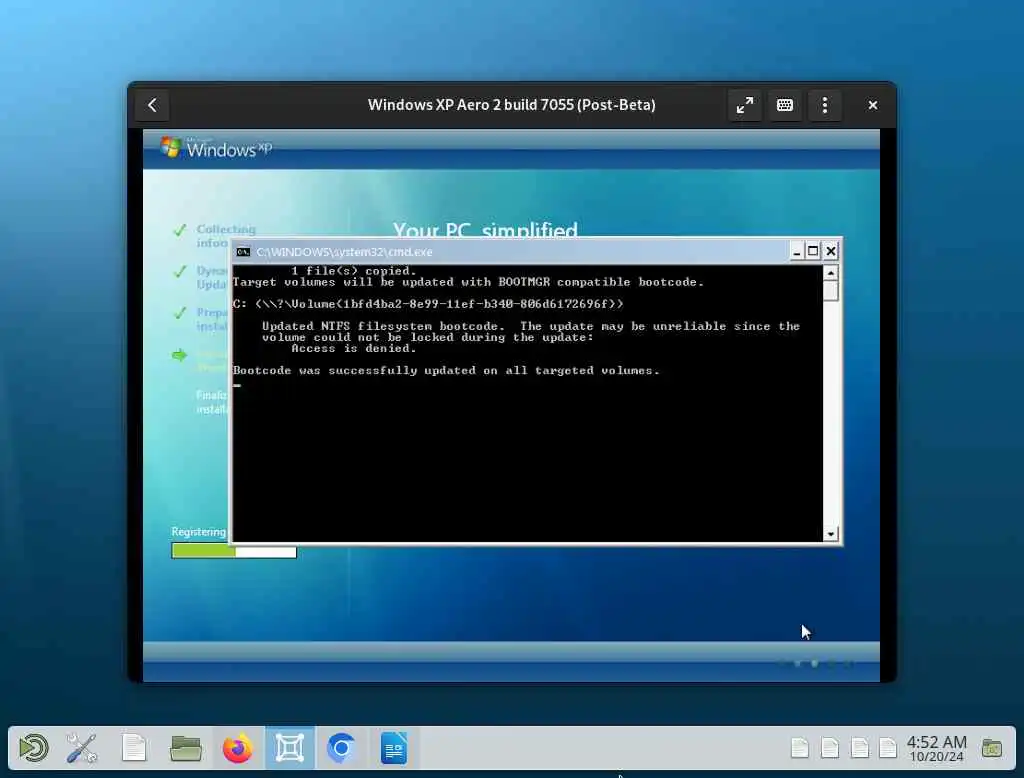Enter fullscreen mode in Boxes
The width and height of the screenshot is (1024, 778).
point(744,105)
